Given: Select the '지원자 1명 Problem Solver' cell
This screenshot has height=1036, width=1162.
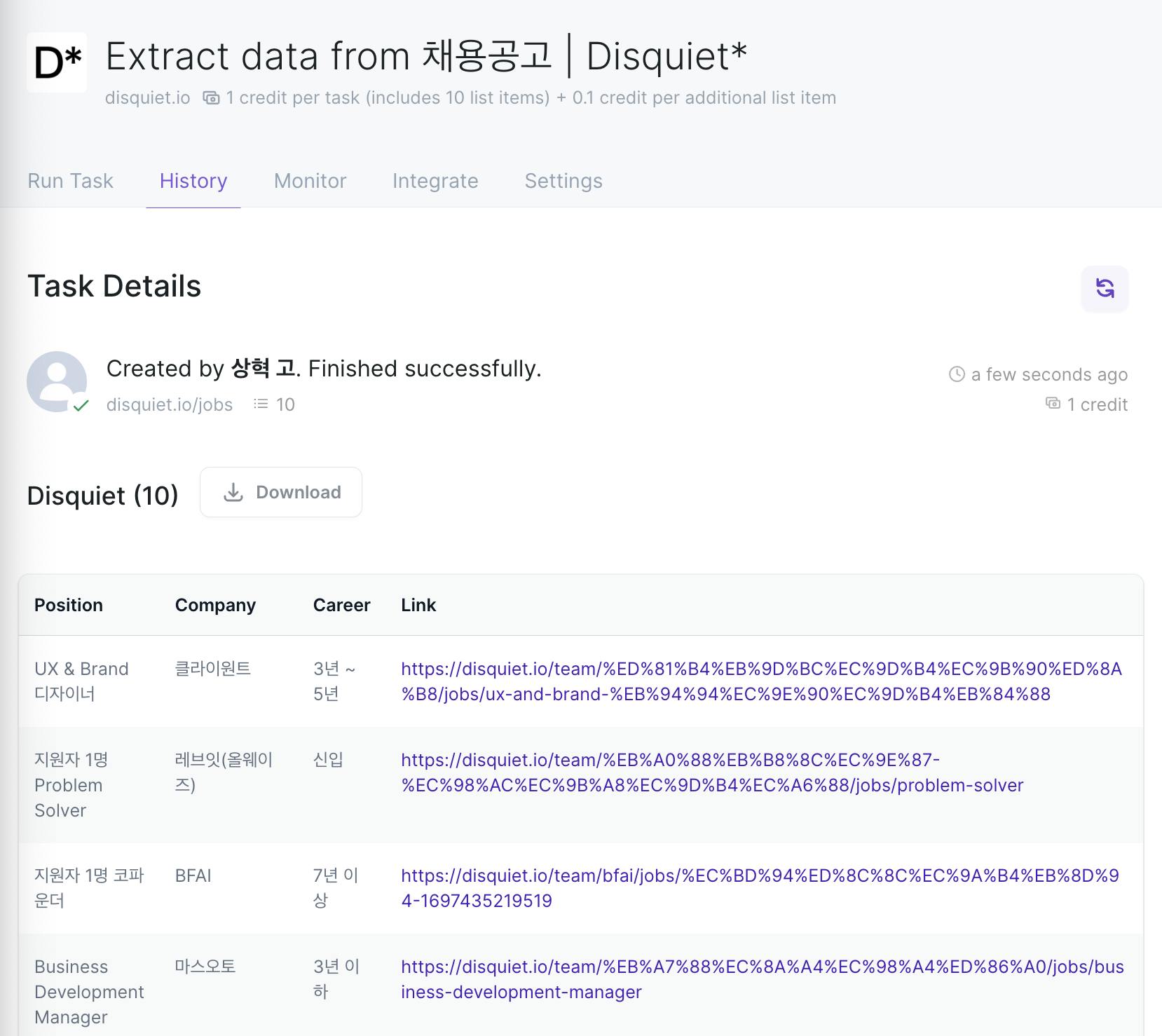Looking at the screenshot, I should [x=71, y=785].
